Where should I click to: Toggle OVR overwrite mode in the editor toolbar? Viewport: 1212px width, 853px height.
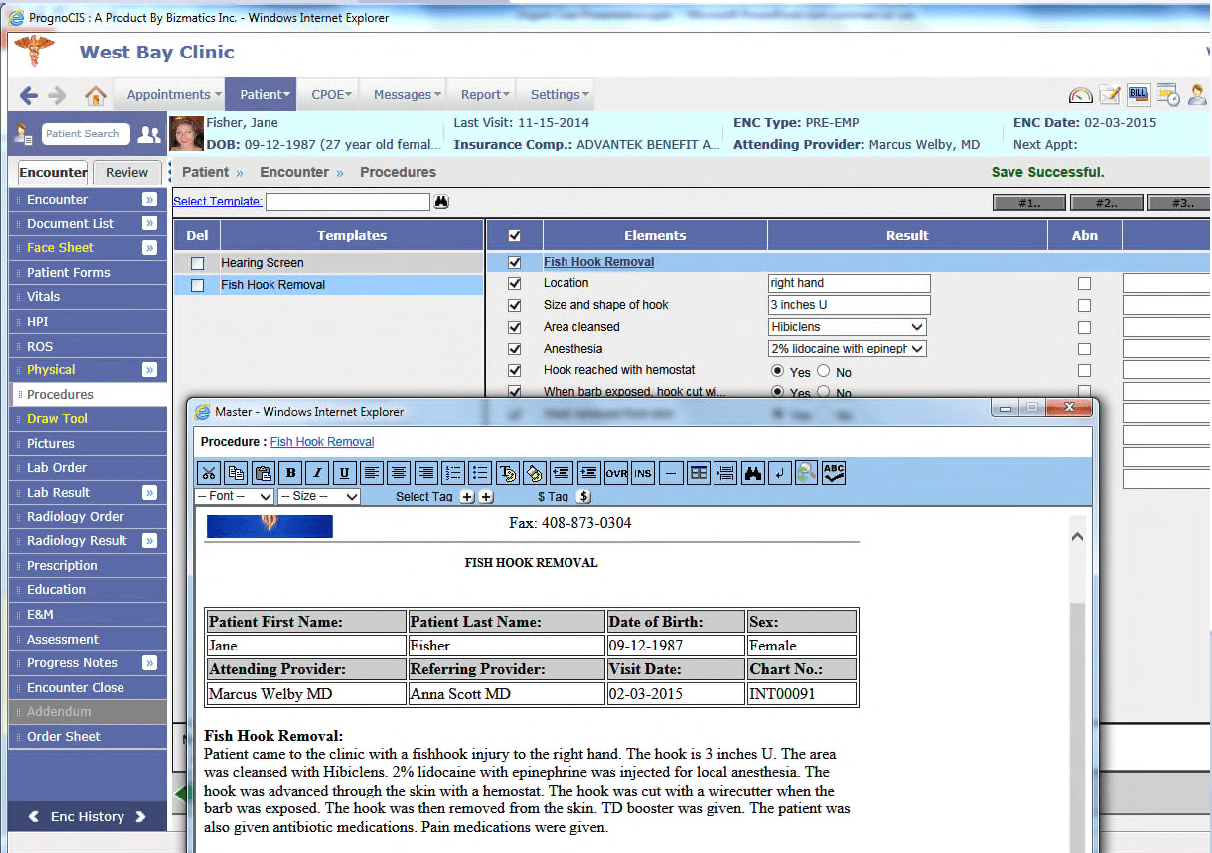point(615,472)
